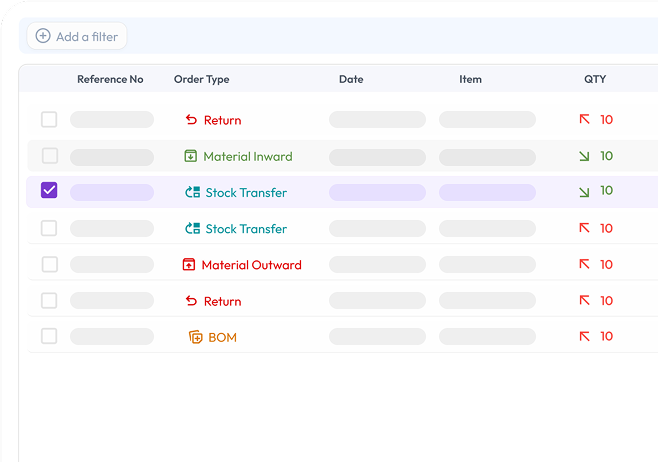Check the first Return row checkbox
The width and height of the screenshot is (658, 462).
coord(49,120)
